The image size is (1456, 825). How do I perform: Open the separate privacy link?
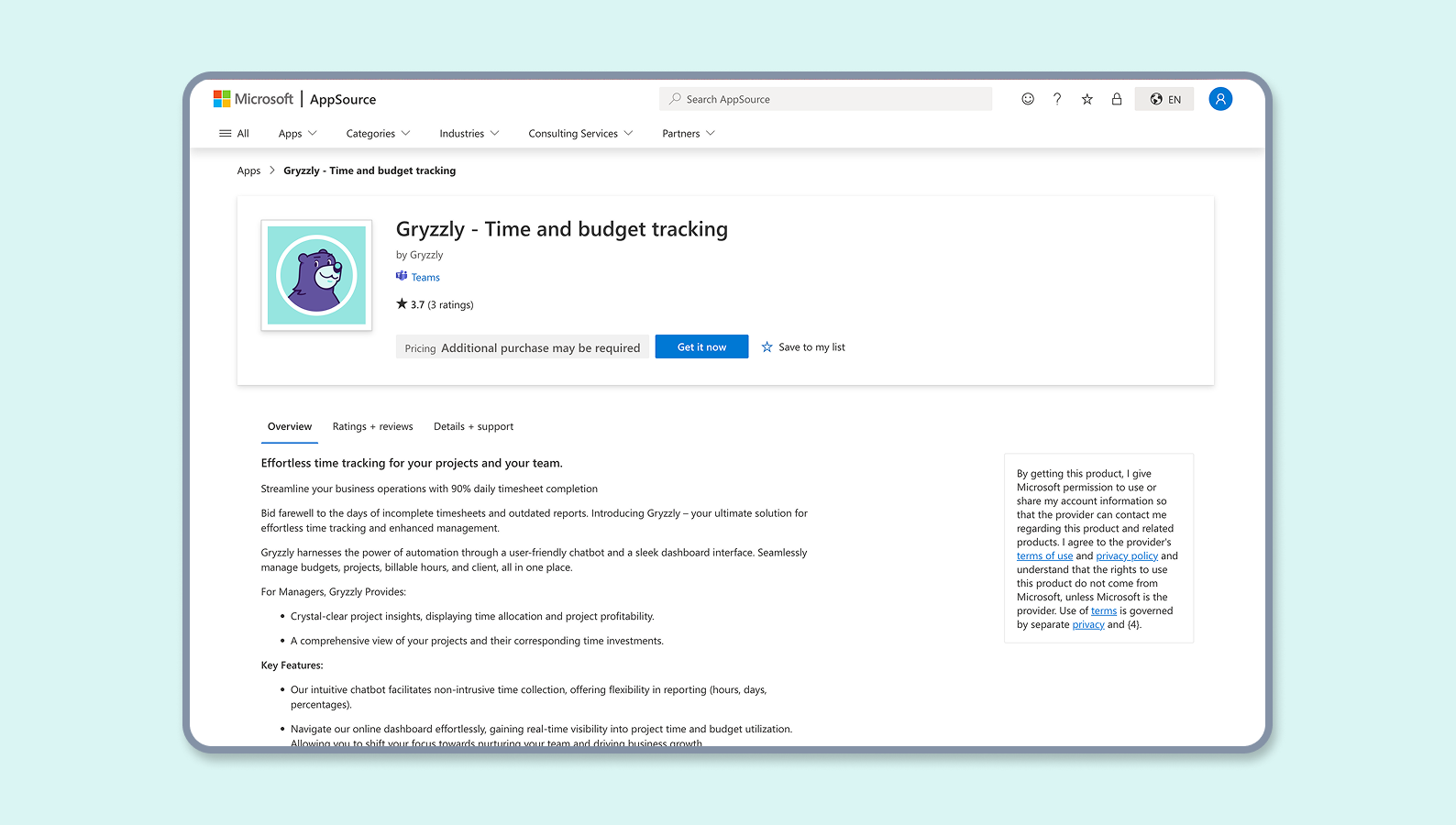point(1088,624)
